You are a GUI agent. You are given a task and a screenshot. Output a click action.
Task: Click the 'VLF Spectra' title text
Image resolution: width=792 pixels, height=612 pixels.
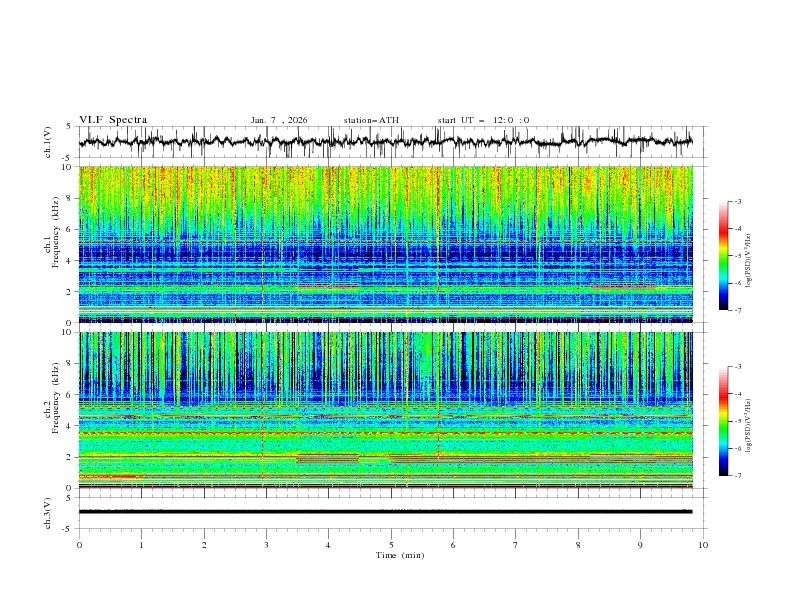tap(113, 120)
